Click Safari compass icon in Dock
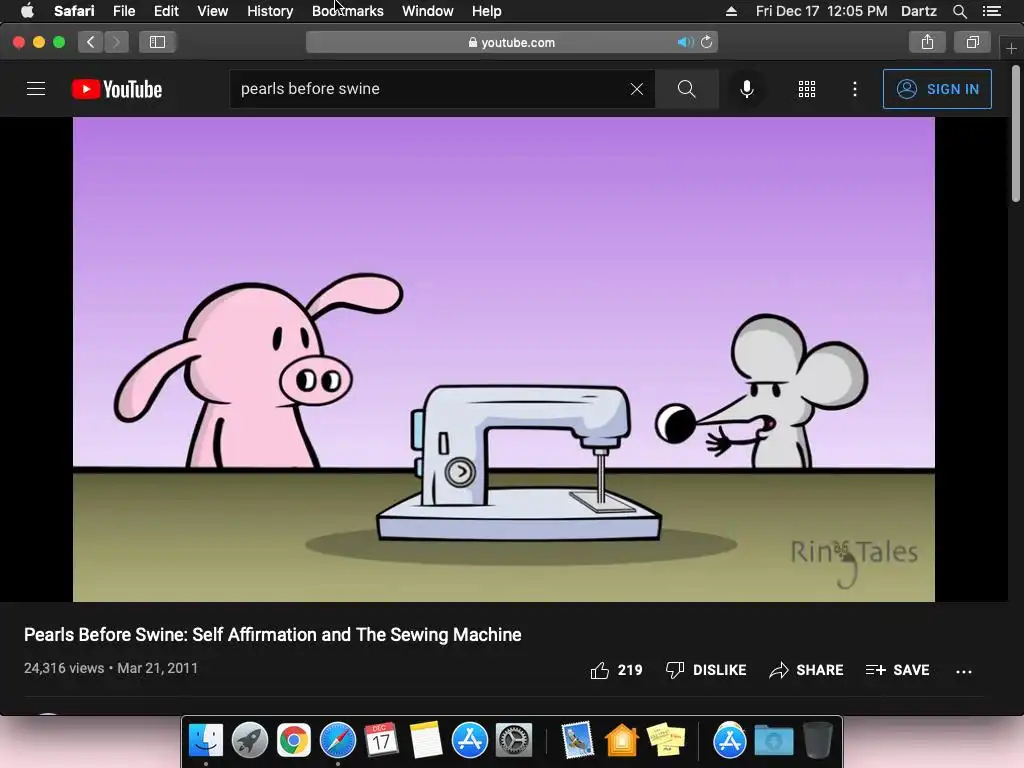 coord(338,741)
